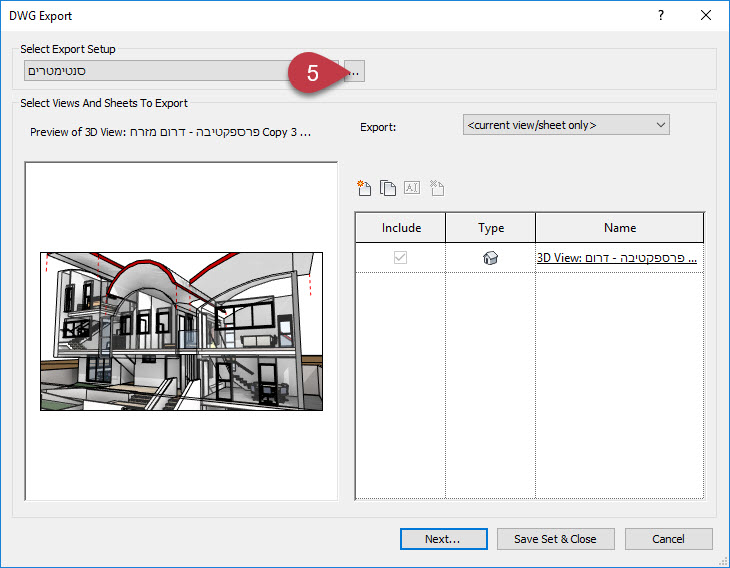Click the 3D view house icon in Type column
This screenshot has height=568, width=730.
pyautogui.click(x=490, y=258)
